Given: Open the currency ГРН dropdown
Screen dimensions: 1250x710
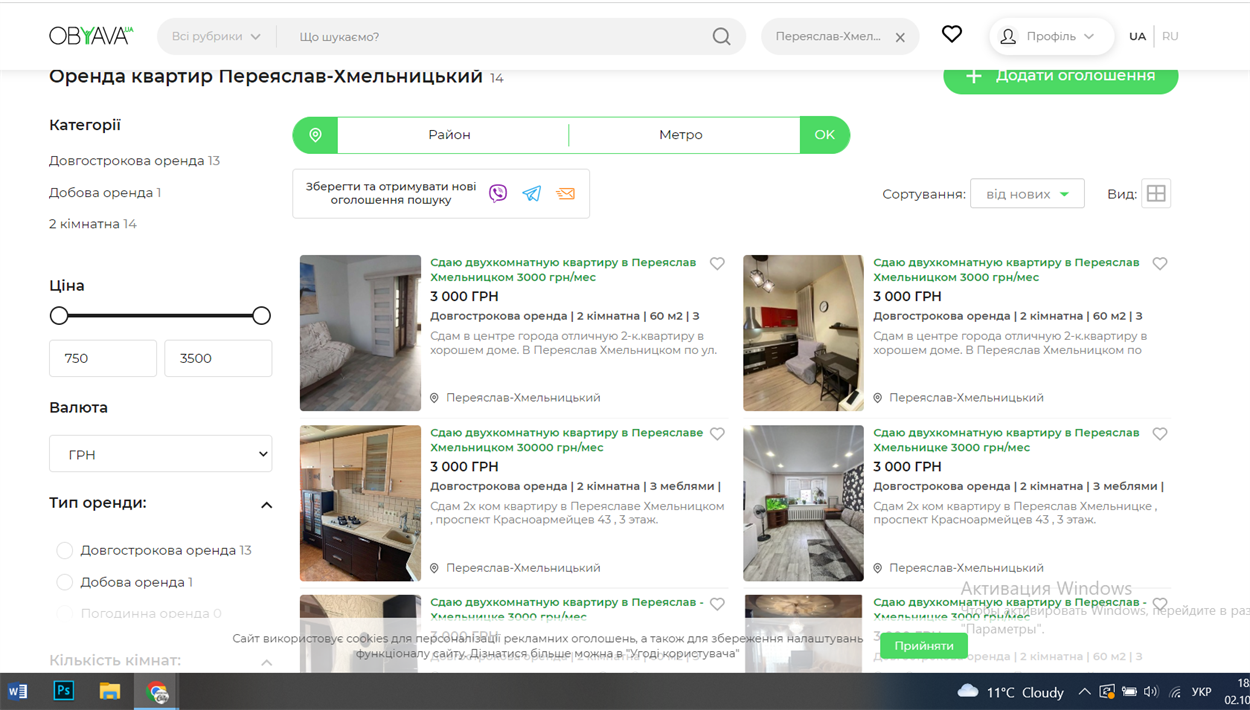Looking at the screenshot, I should pos(161,454).
